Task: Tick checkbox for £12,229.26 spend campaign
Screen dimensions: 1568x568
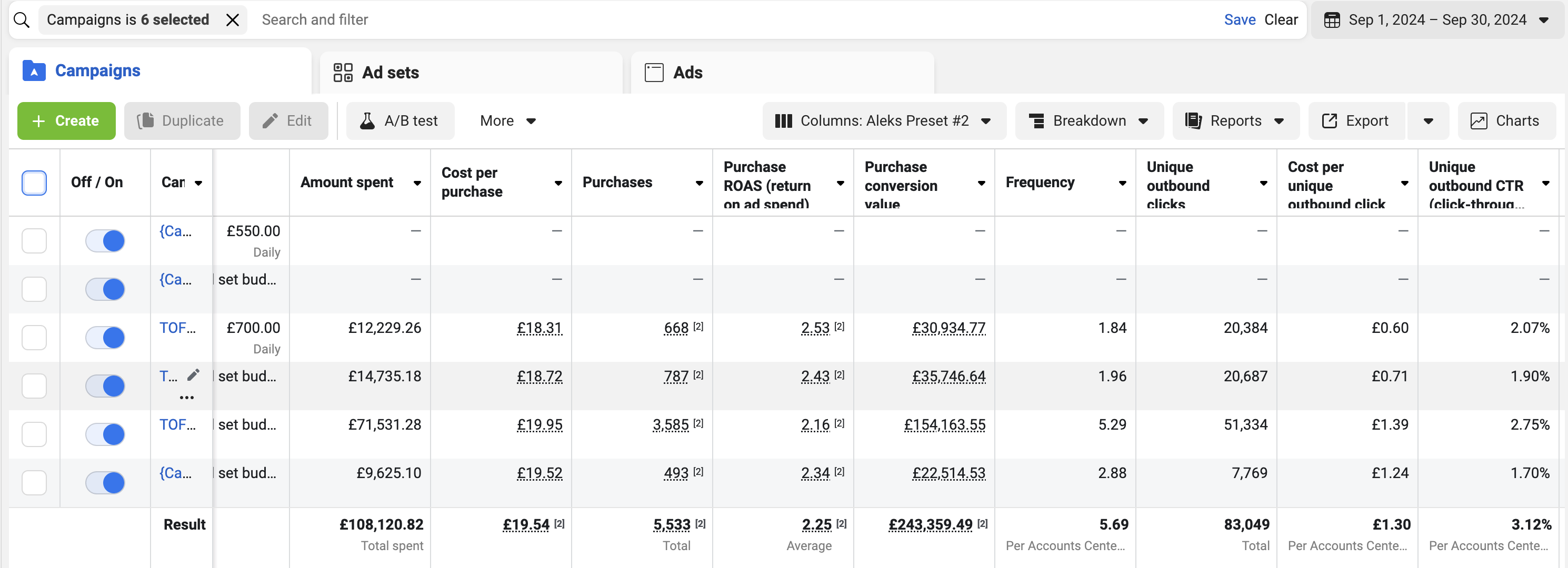Action: [34, 338]
